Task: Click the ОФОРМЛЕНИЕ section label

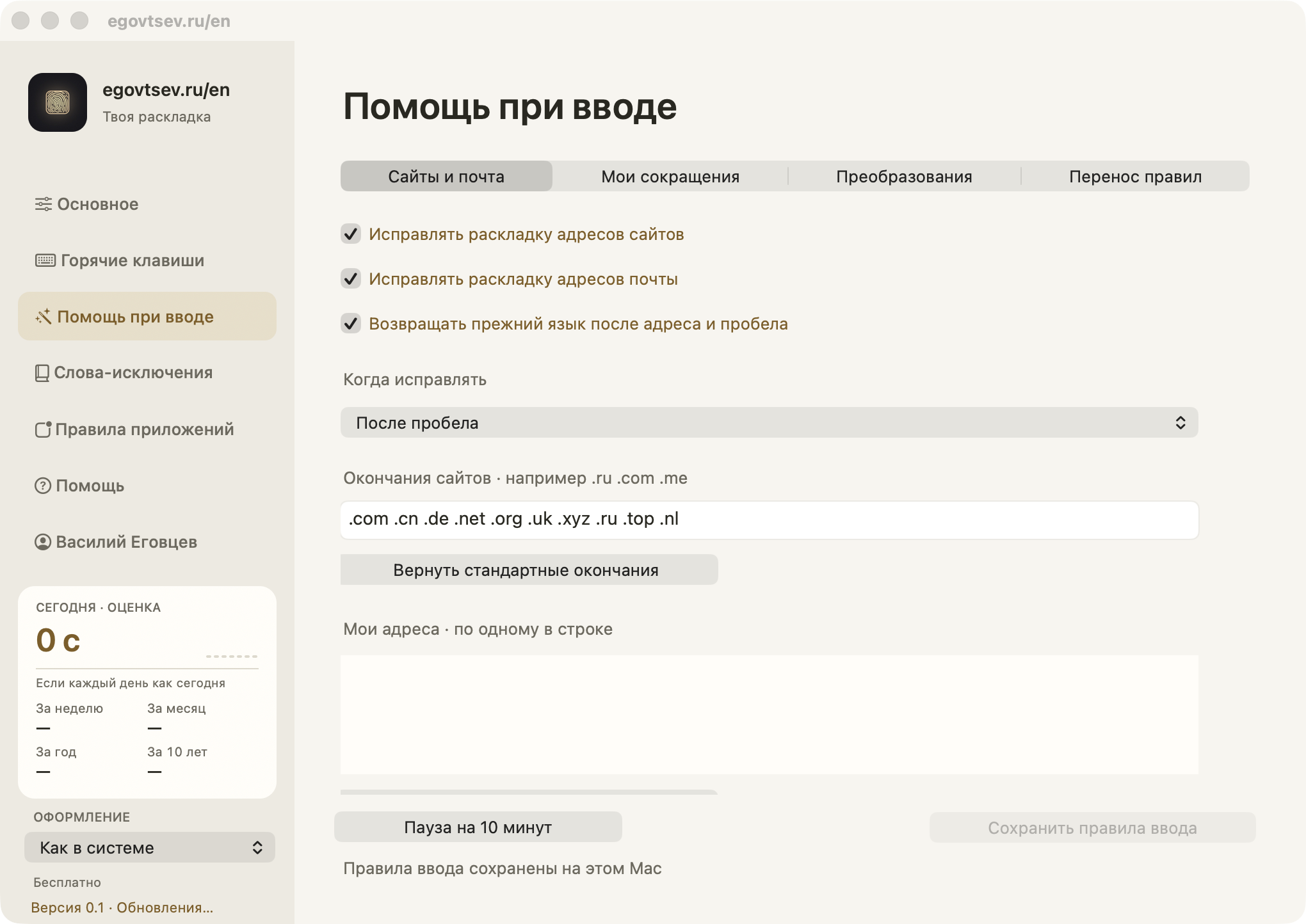Action: 81,817
